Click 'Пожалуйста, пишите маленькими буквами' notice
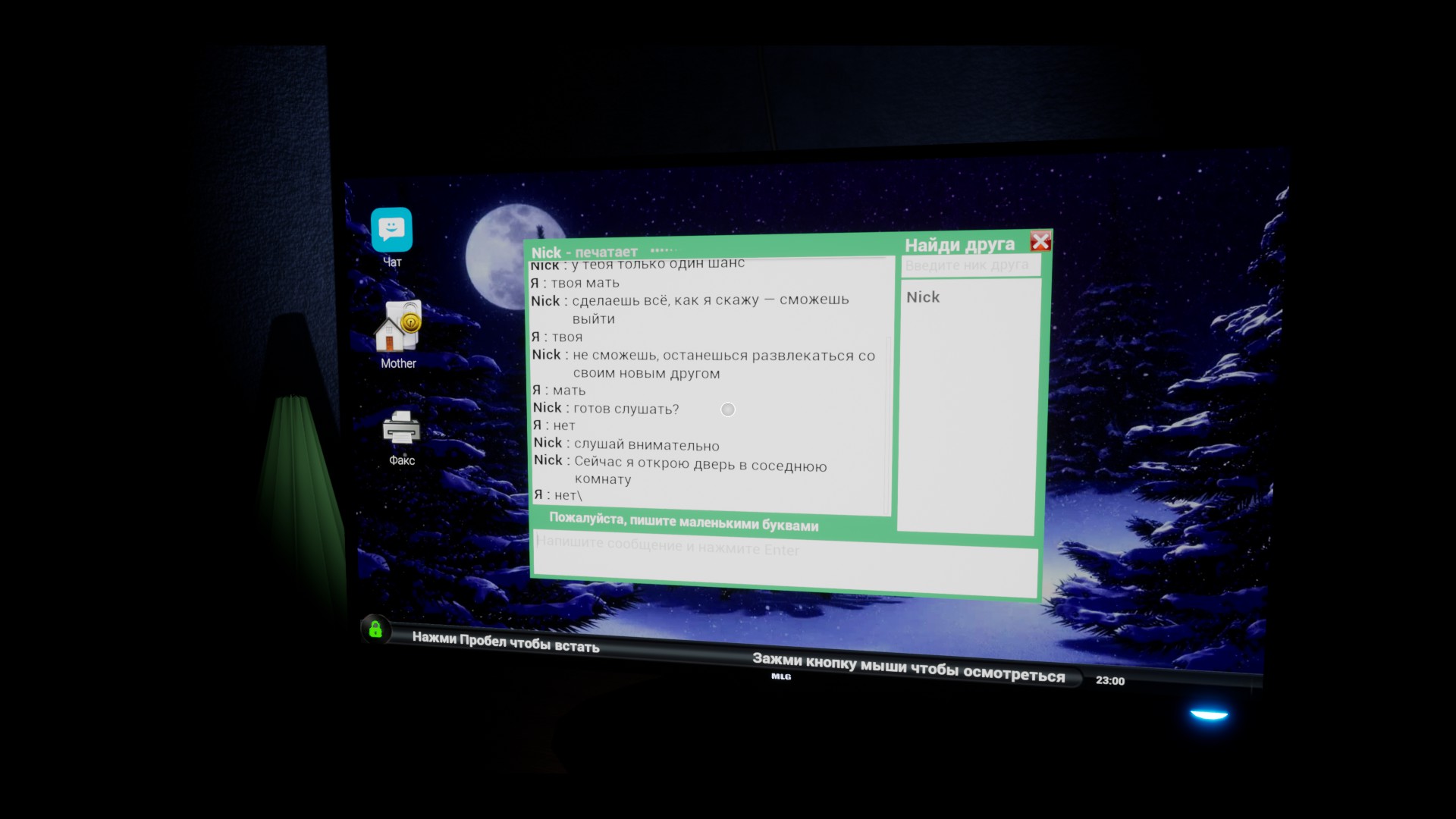 (683, 522)
